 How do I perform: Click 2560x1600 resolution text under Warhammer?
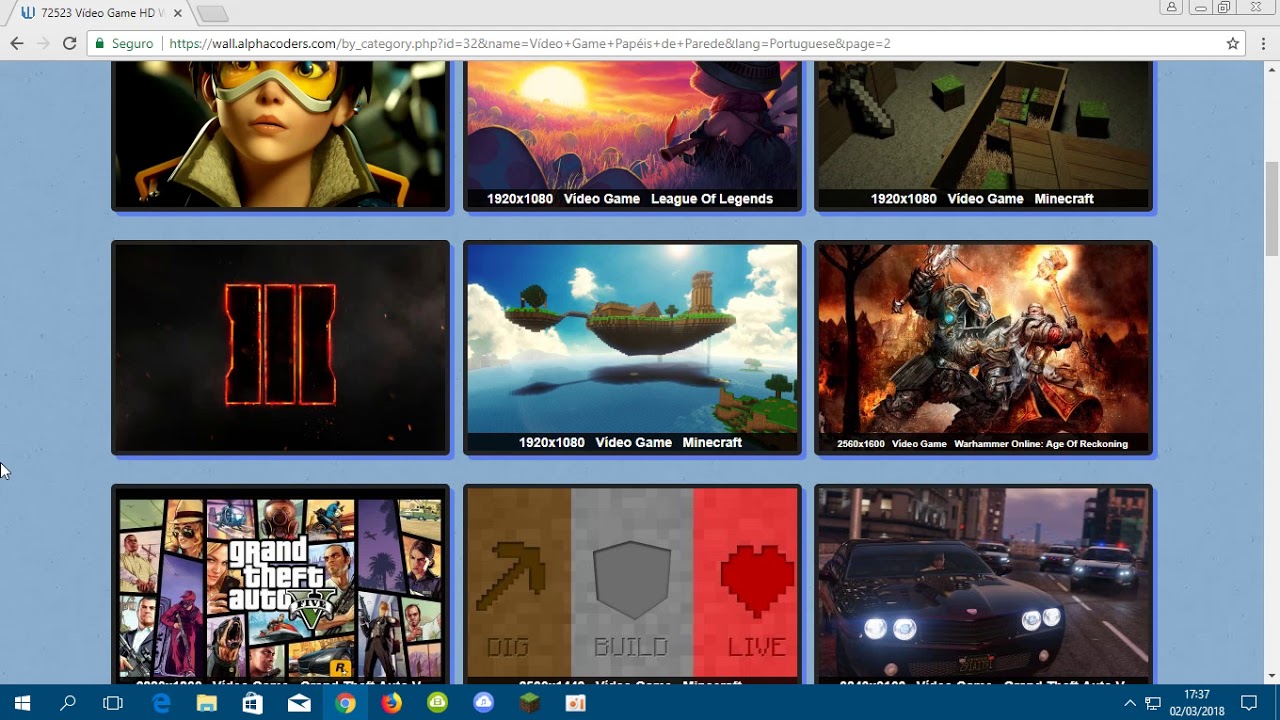pyautogui.click(x=861, y=444)
